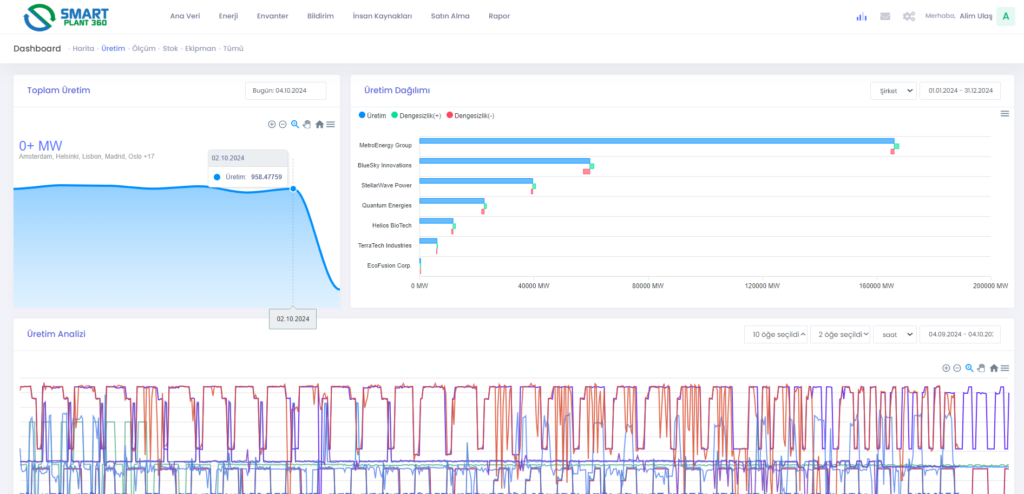Select pan hand tool on Toplam Üretim chart
Image resolution: width=1024 pixels, height=494 pixels.
pos(307,124)
